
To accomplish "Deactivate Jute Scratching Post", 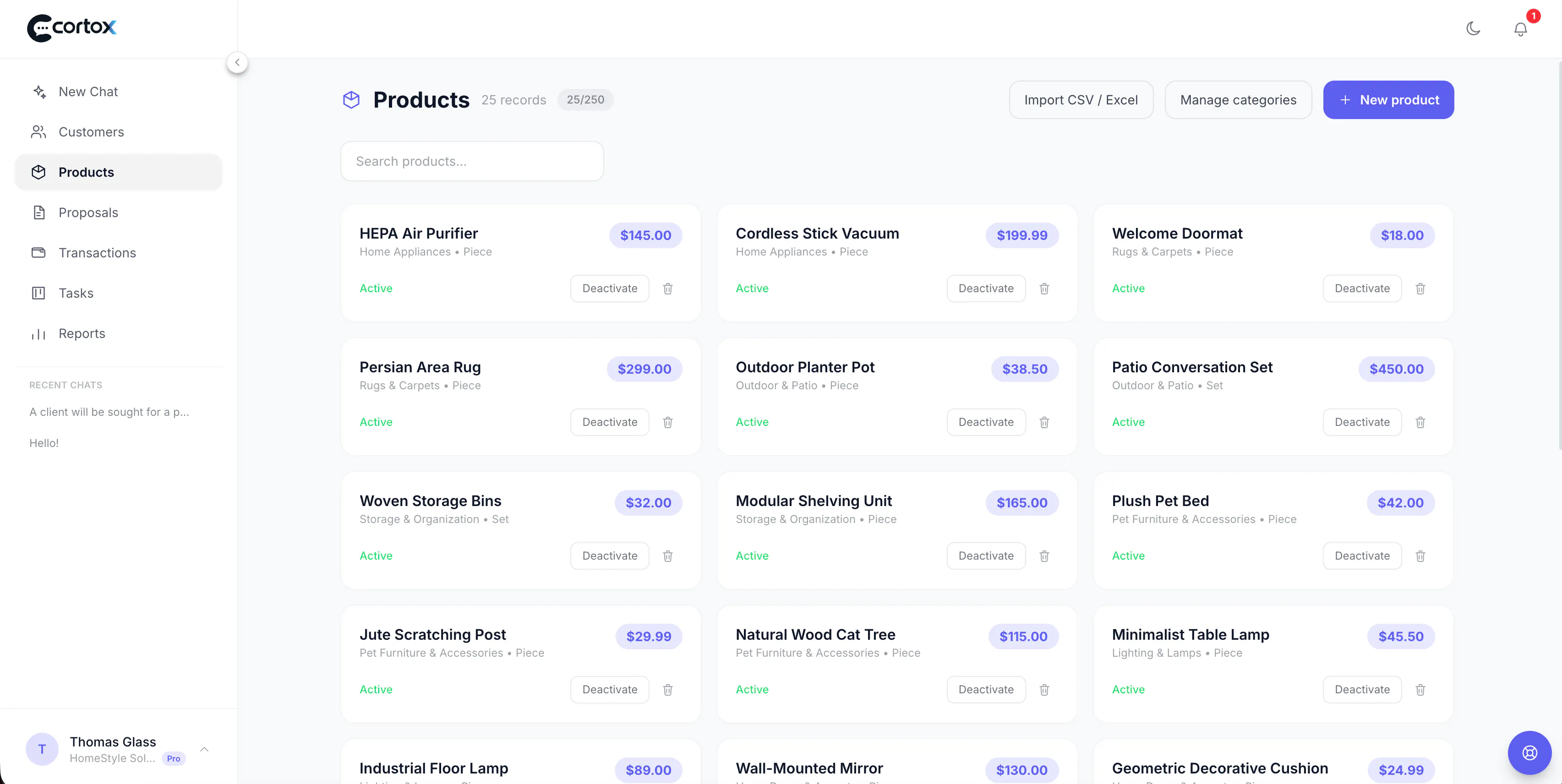I will [x=609, y=689].
